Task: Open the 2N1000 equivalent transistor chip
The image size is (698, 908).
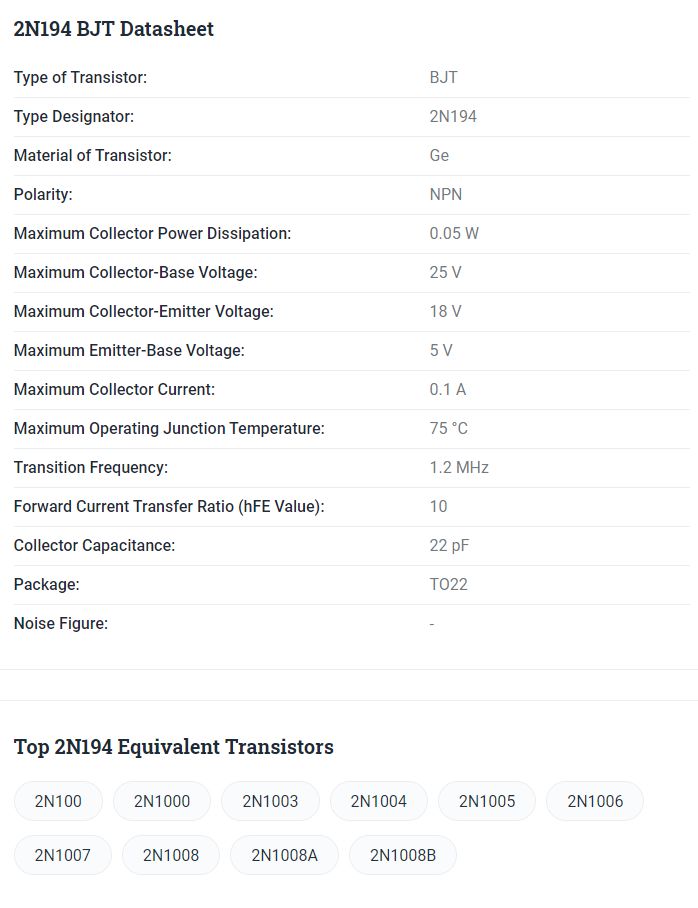Action: 162,801
